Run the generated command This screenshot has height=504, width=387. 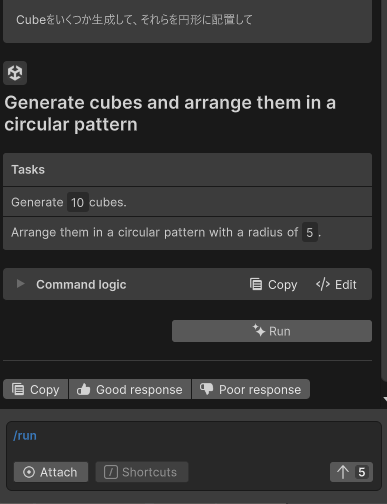coord(272,331)
